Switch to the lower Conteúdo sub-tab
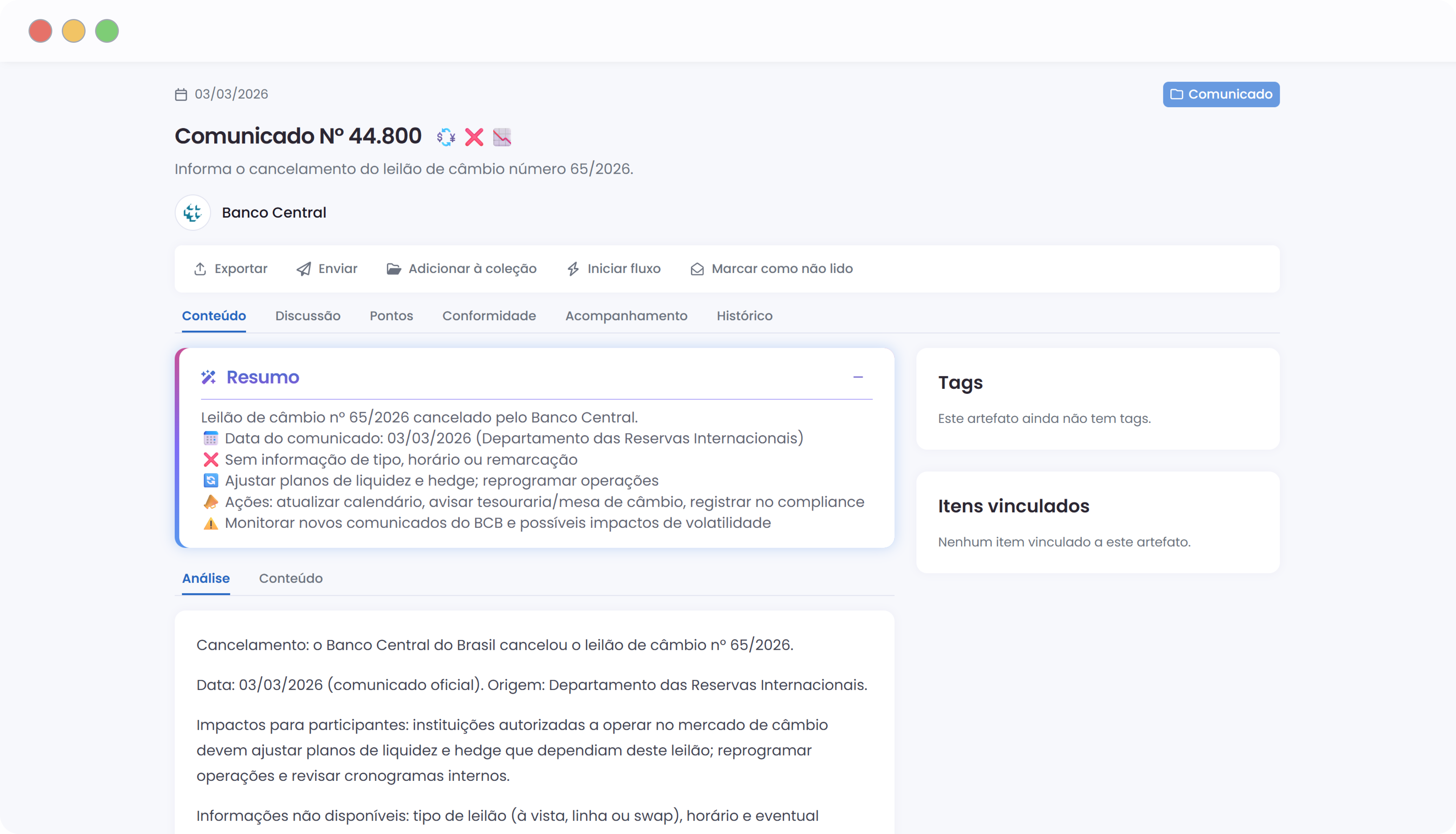 point(291,579)
